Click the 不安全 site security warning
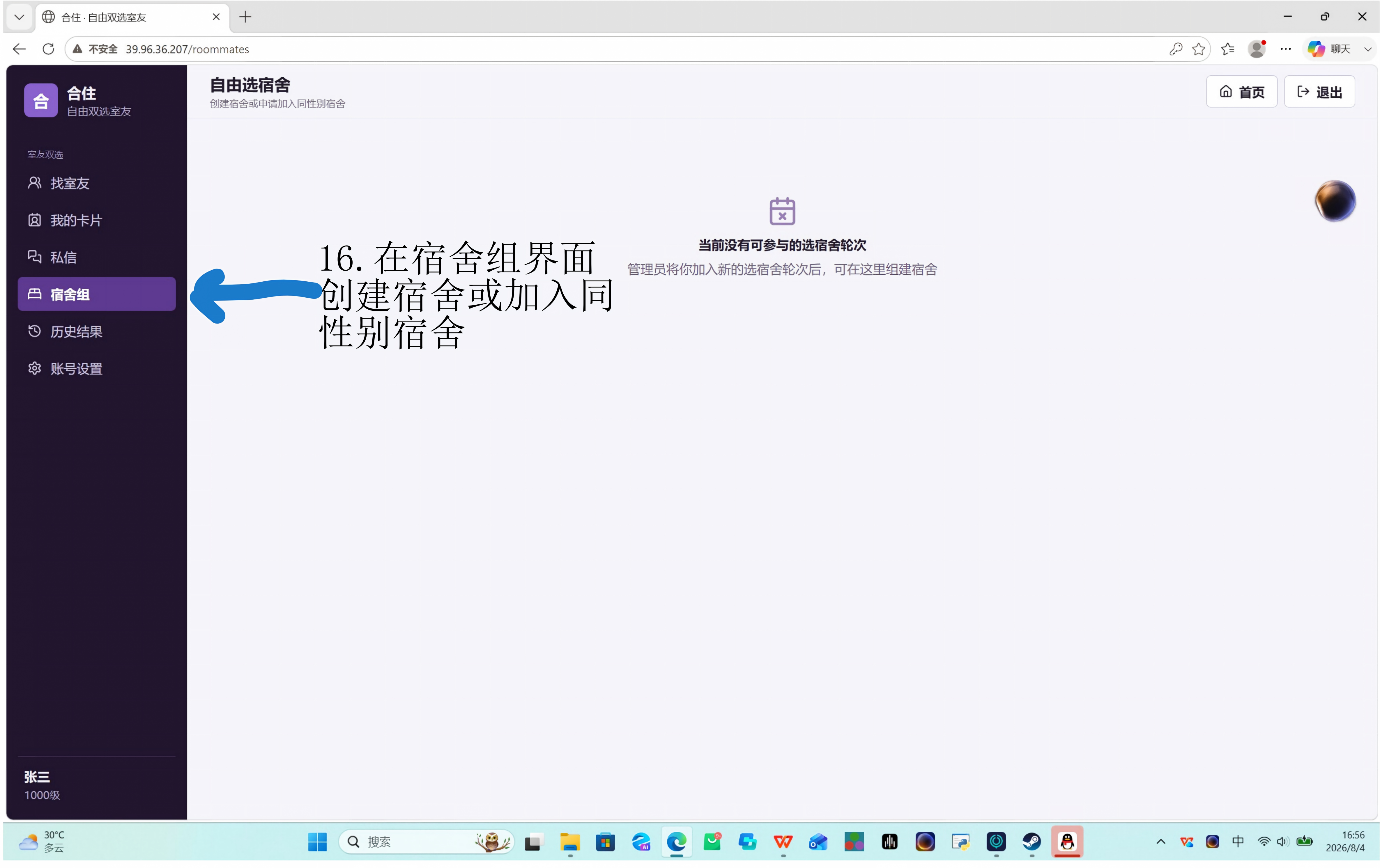This screenshot has width=1380, height=868. (x=95, y=49)
